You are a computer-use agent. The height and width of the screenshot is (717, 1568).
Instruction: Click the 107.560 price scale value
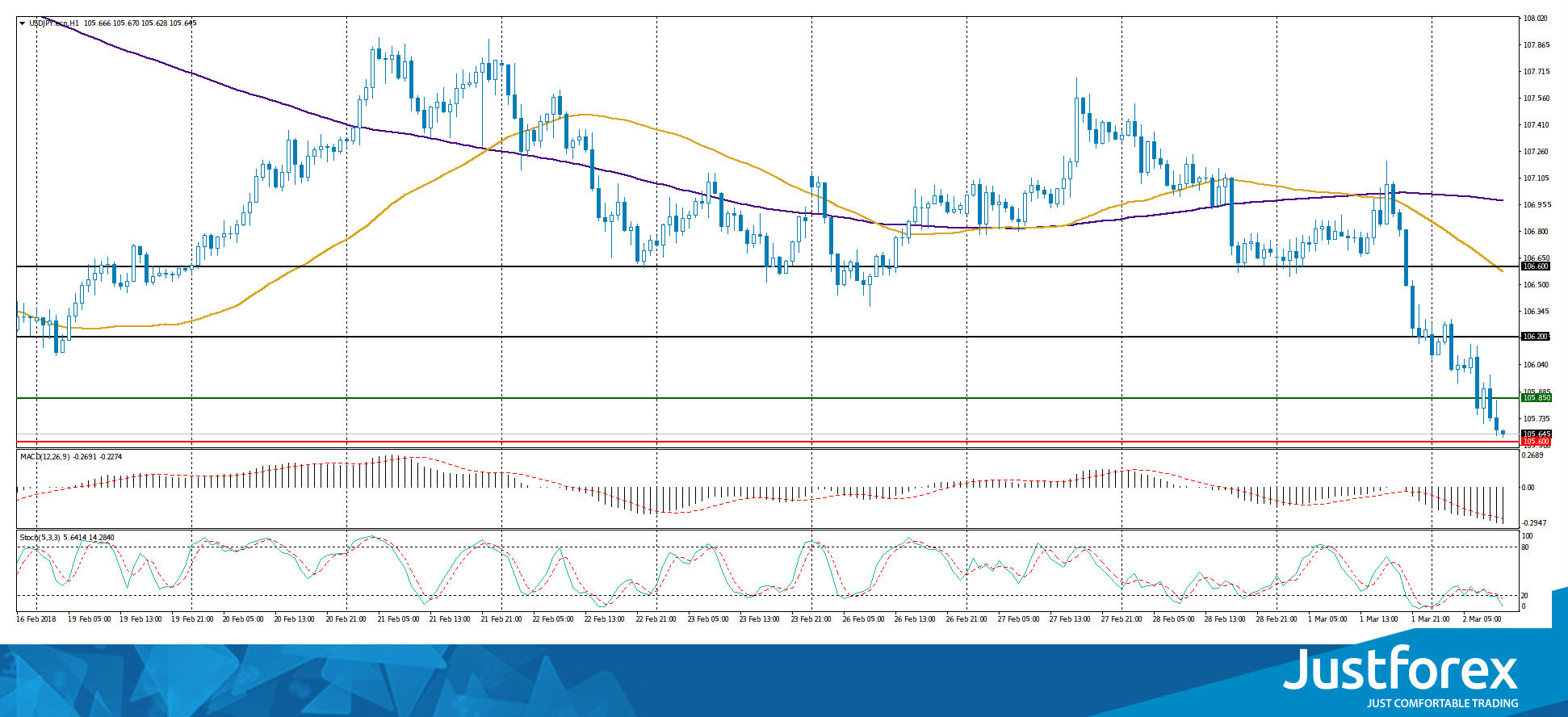[1536, 99]
